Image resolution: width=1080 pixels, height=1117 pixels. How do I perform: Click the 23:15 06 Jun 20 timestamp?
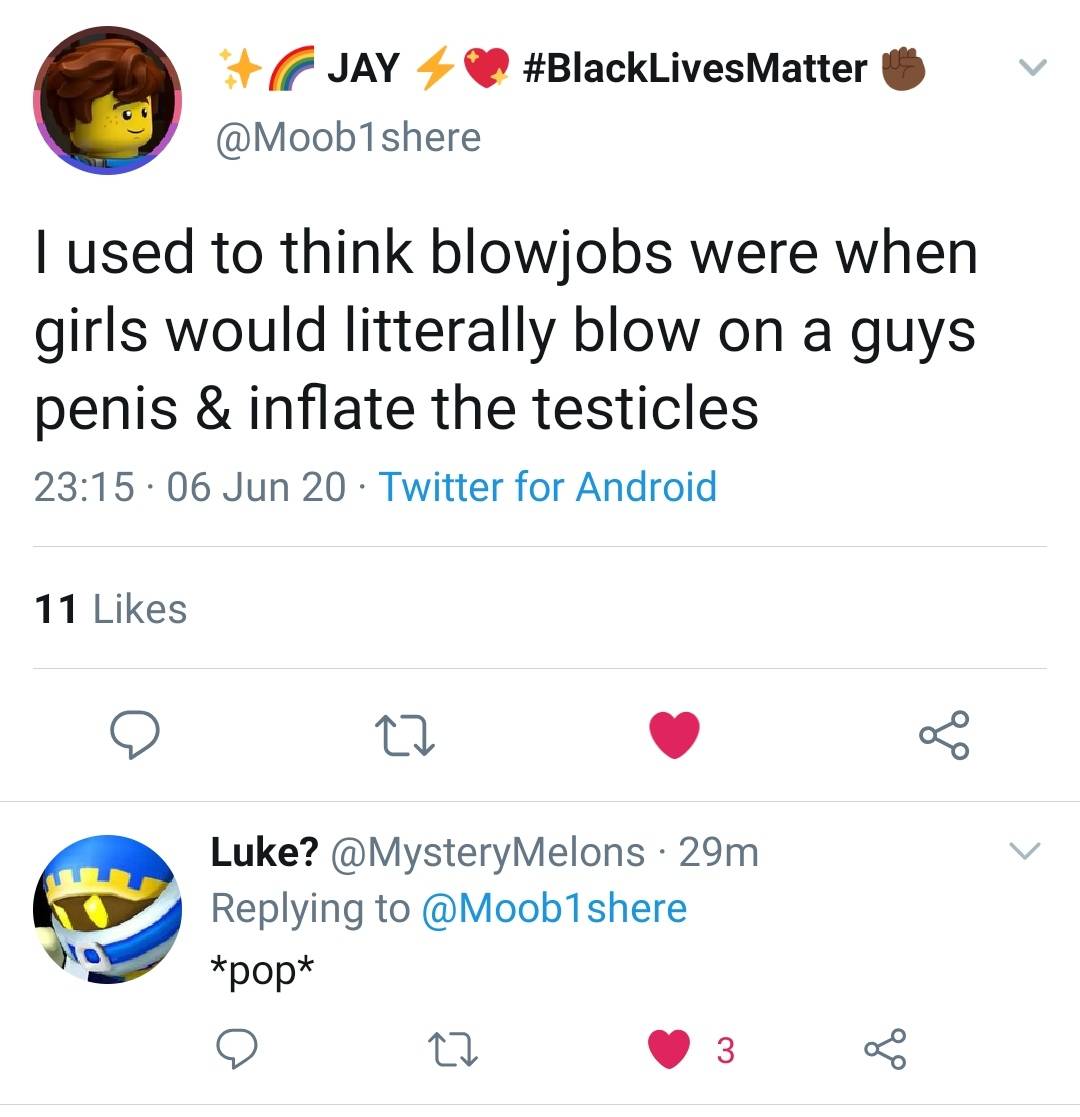pos(190,487)
